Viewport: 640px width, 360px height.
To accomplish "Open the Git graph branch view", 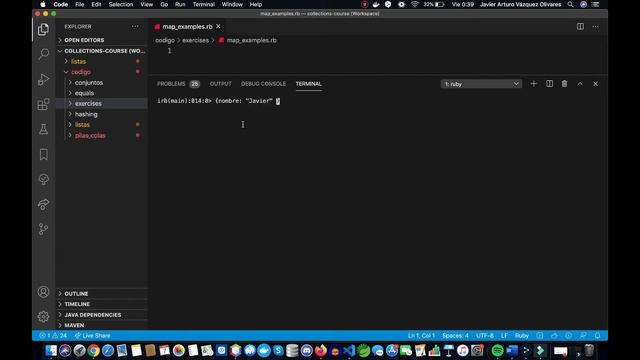I will pos(43,229).
